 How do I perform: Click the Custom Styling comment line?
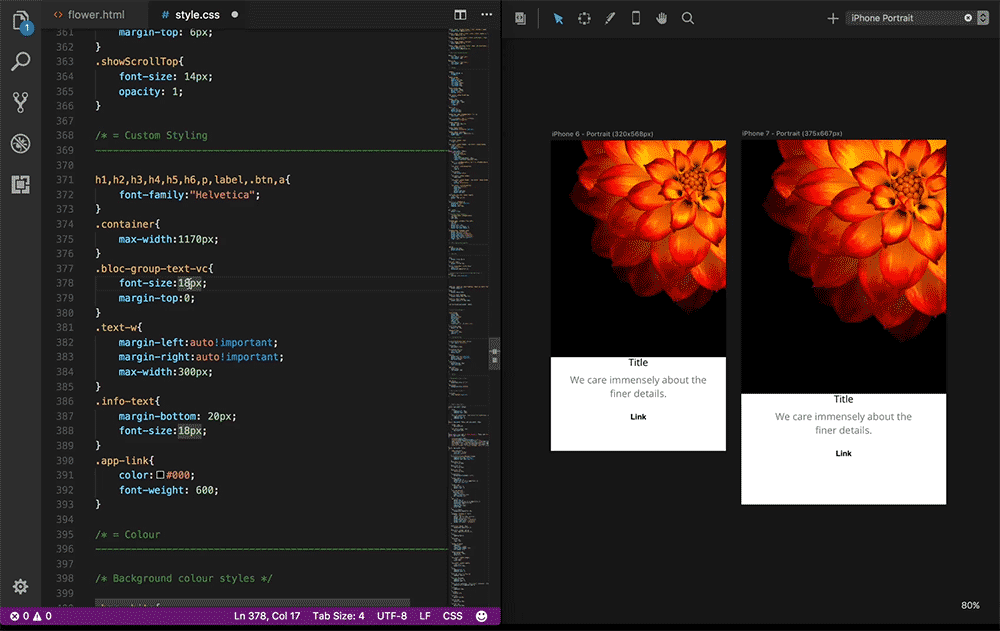pos(151,135)
